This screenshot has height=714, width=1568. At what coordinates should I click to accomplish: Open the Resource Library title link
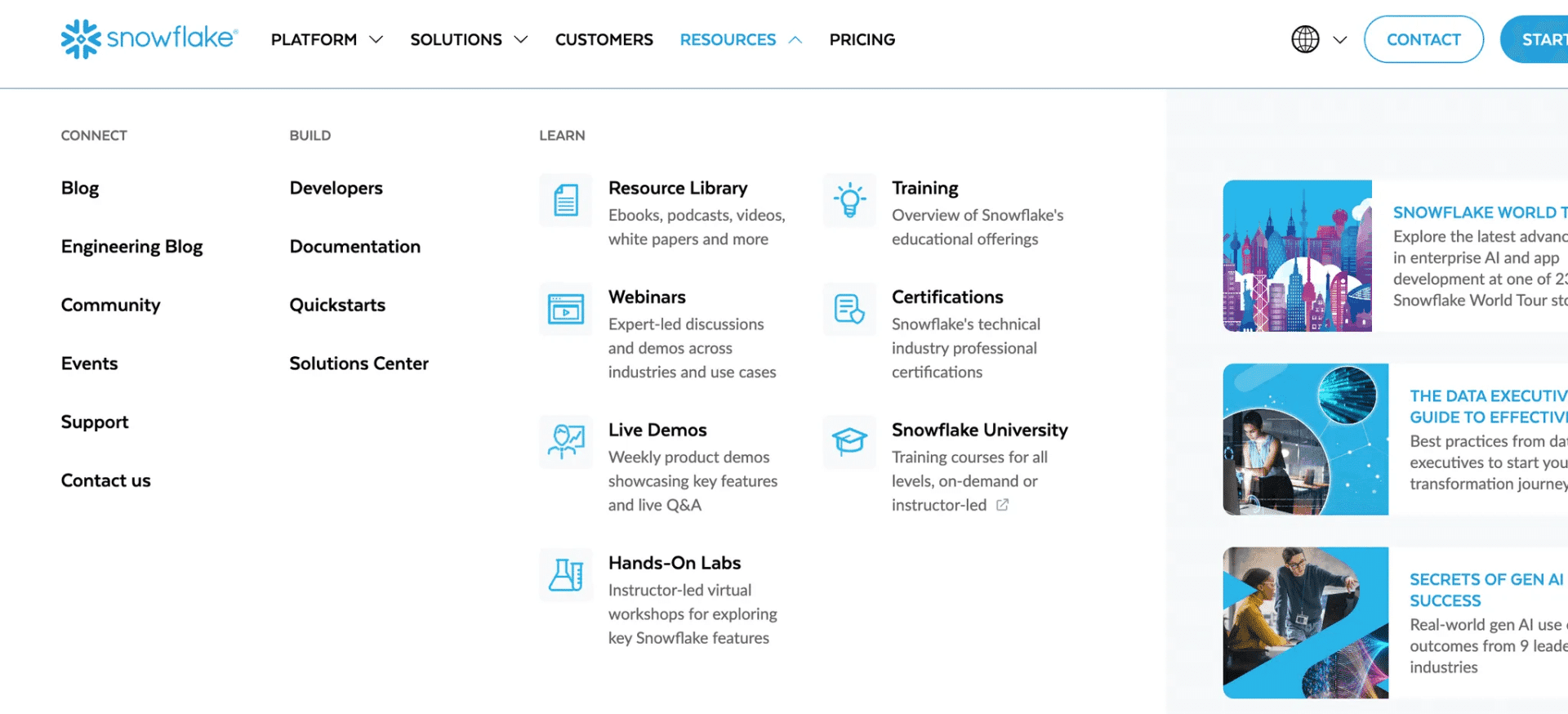(x=678, y=188)
